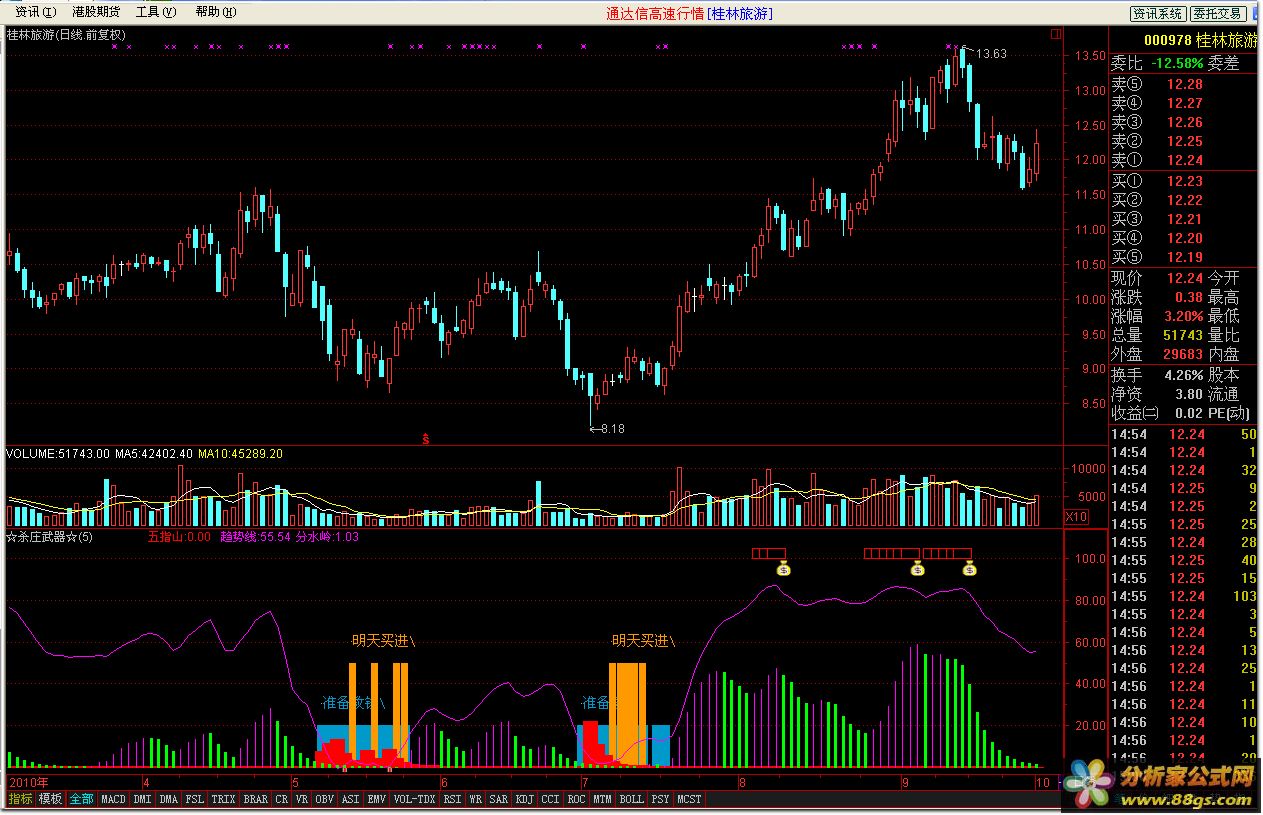Click the 外盘 29683 value

(x=1183, y=354)
